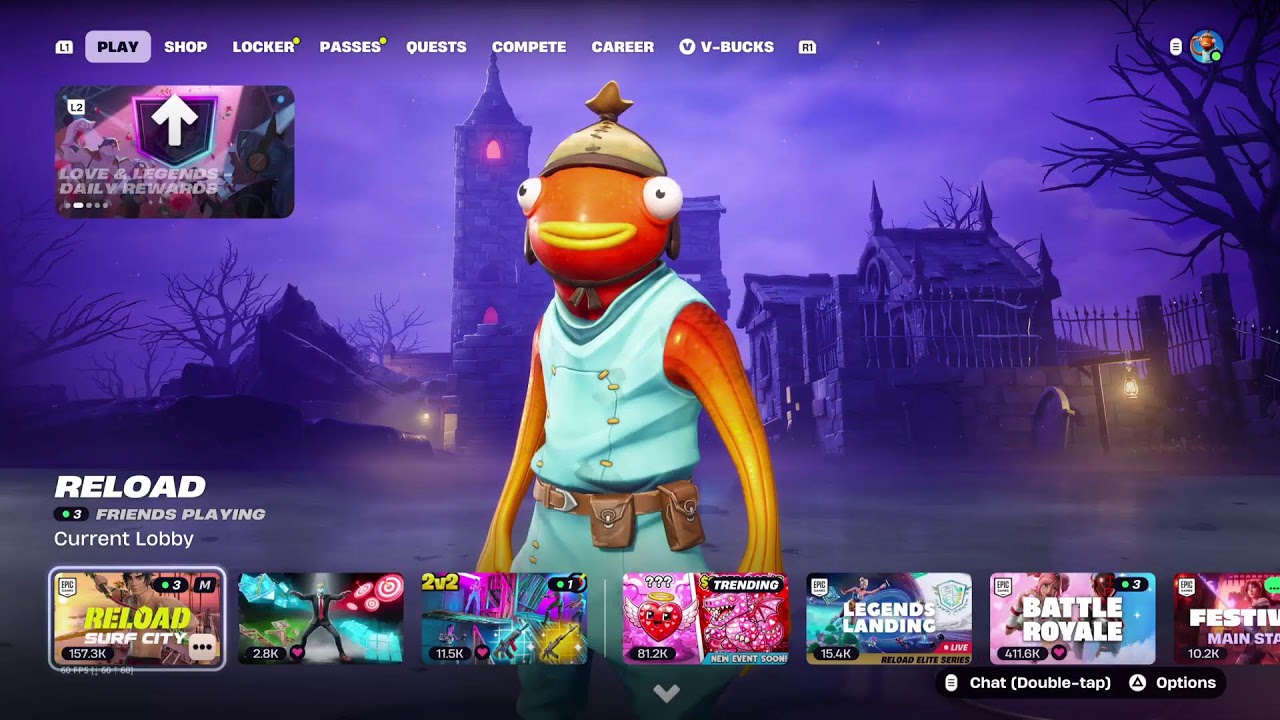
Task: Open the Trending heart event tile
Action: tap(705, 619)
